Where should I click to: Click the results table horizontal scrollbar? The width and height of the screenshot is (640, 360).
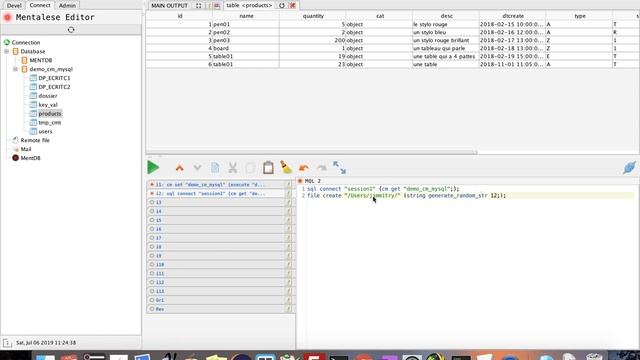point(312,153)
